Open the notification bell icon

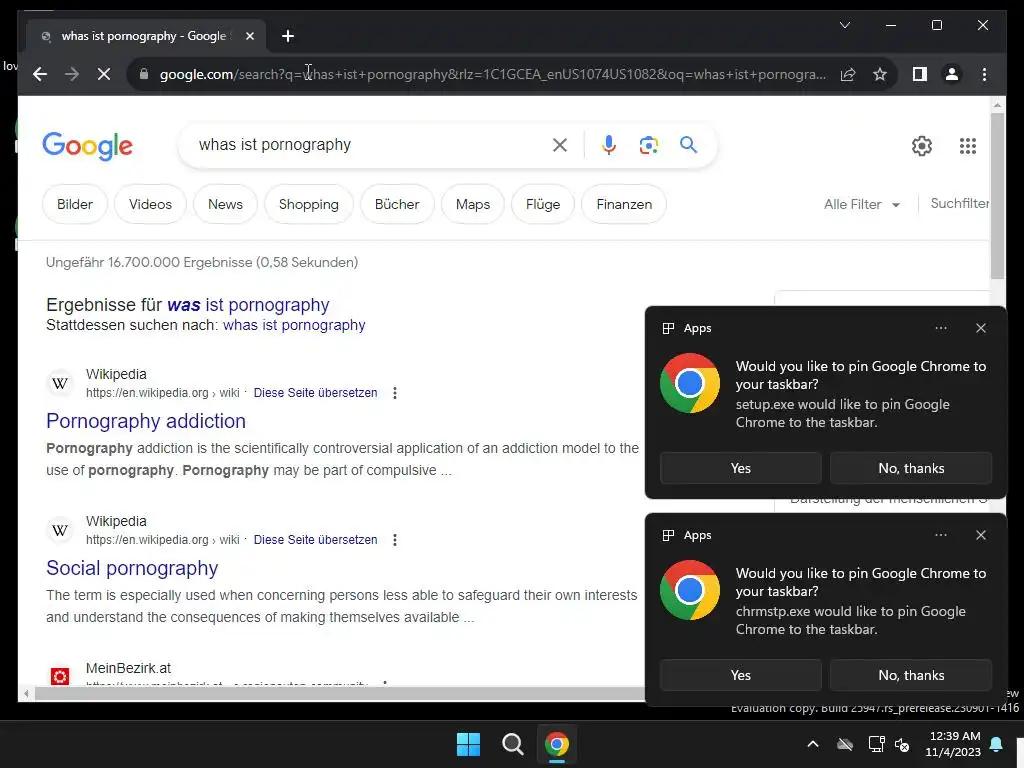click(x=997, y=744)
